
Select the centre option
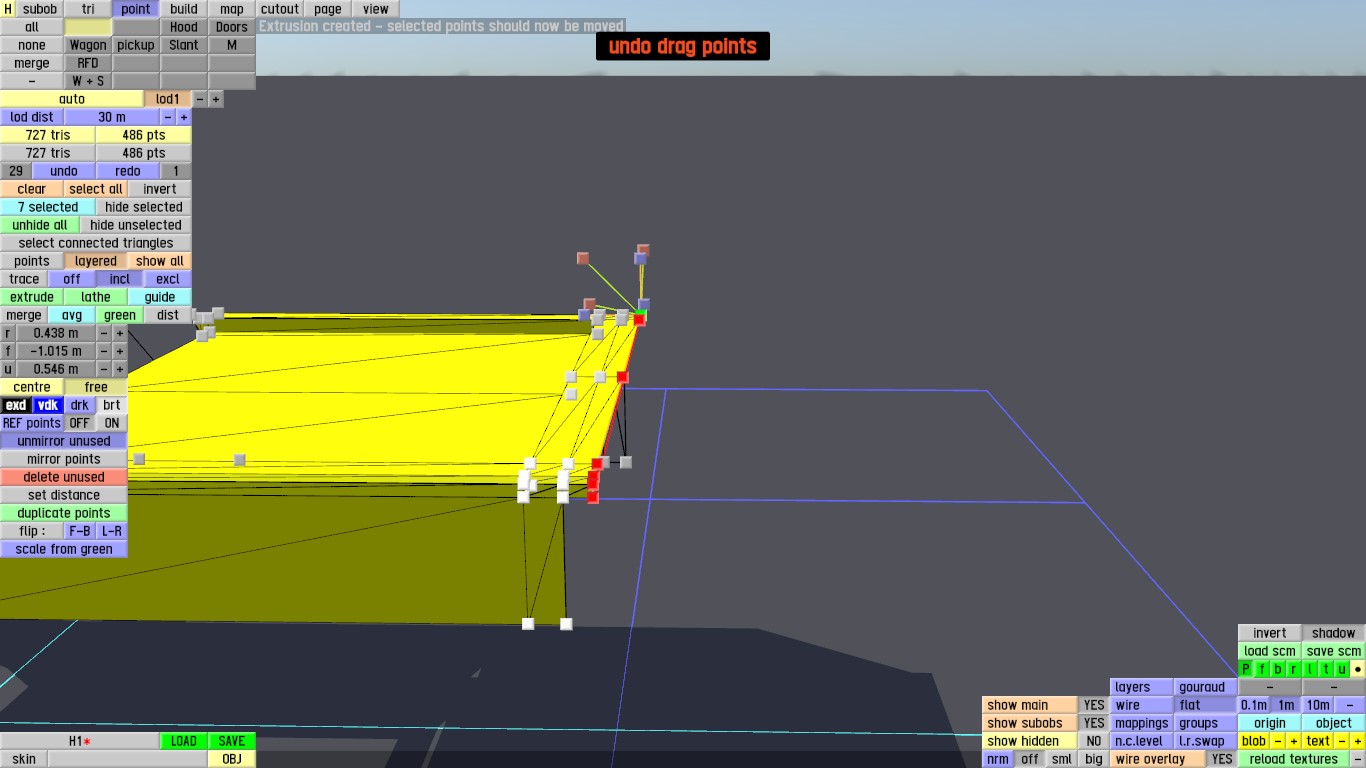(x=32, y=387)
